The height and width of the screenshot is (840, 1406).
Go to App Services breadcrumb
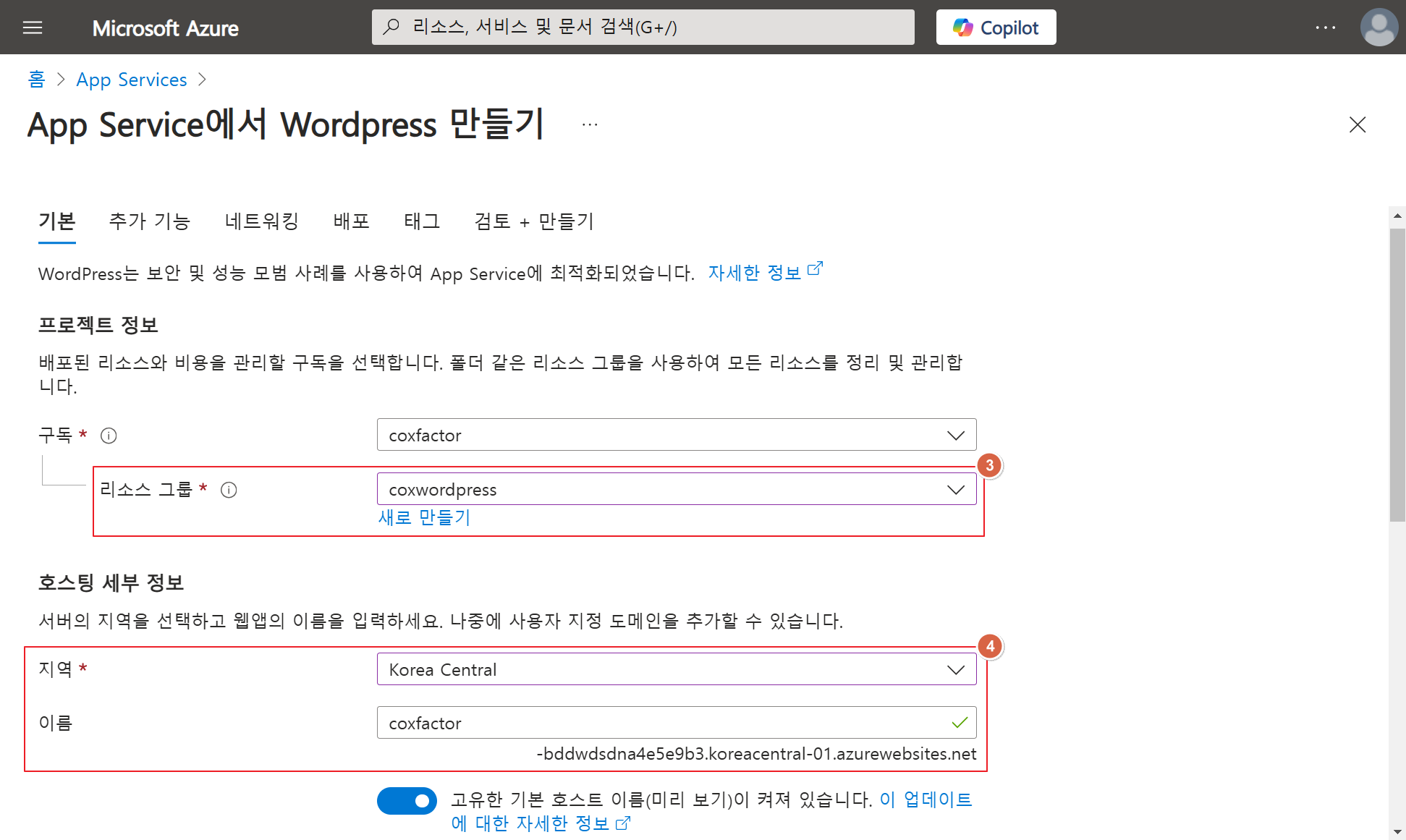coord(132,80)
